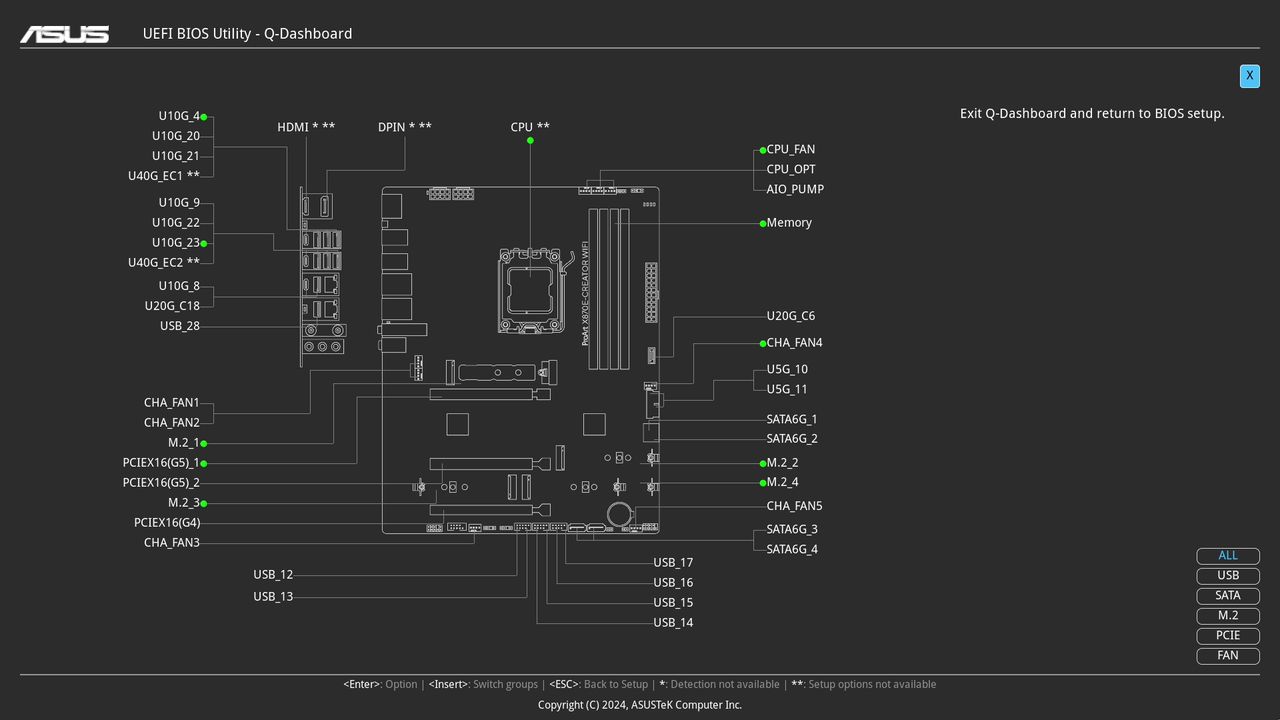Select the USB_17 label
The height and width of the screenshot is (720, 1280).
[x=673, y=563]
